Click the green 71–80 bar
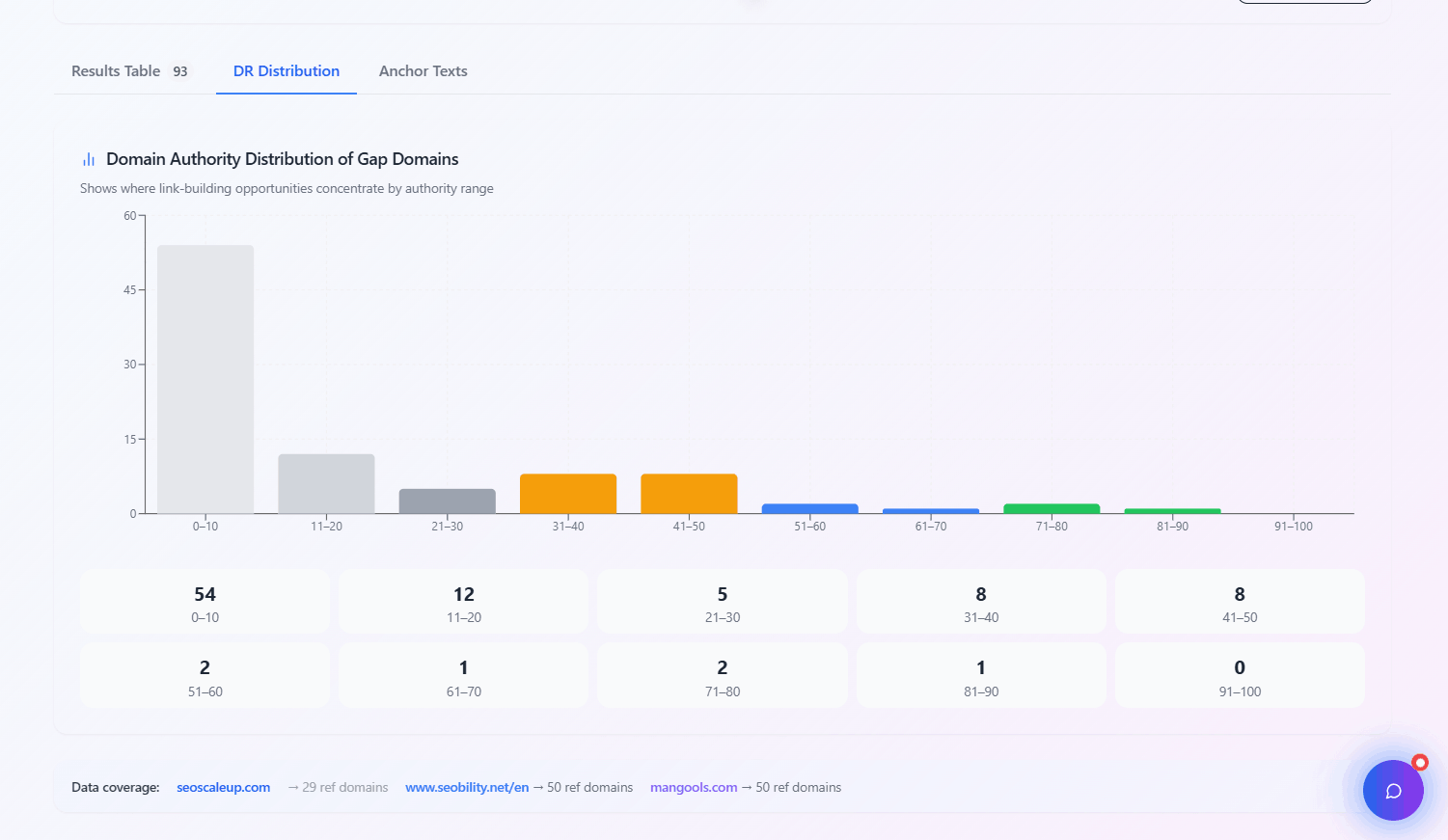This screenshot has width=1448, height=840. coord(1052,506)
